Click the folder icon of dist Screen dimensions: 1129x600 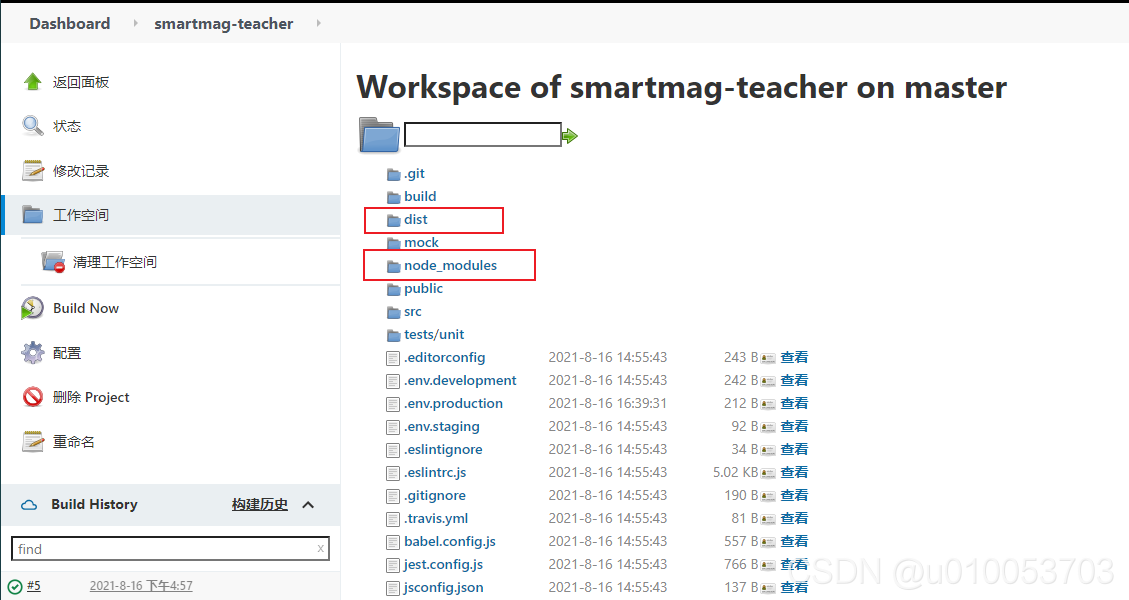click(x=393, y=220)
